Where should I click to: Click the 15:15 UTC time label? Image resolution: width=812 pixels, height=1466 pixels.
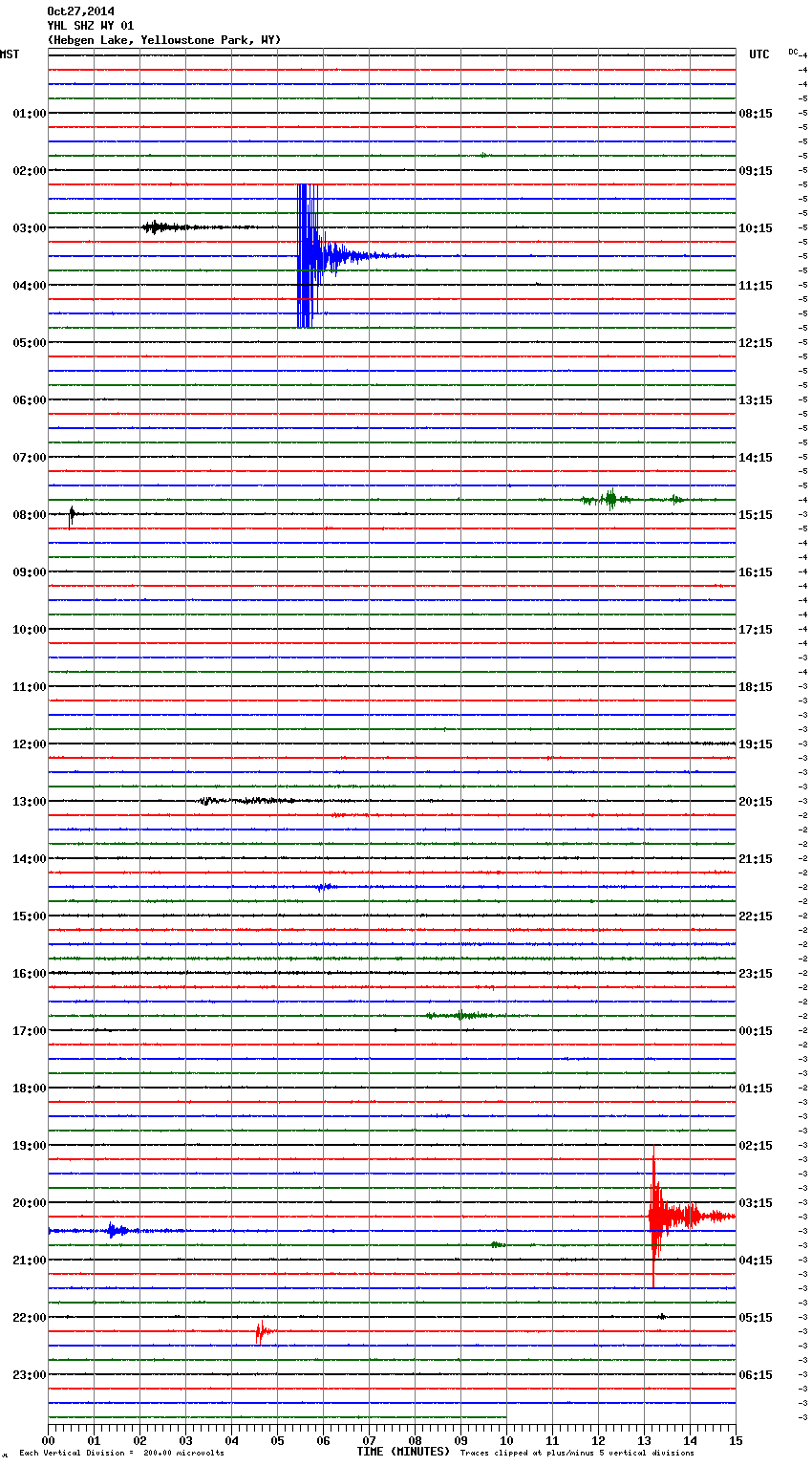756,515
